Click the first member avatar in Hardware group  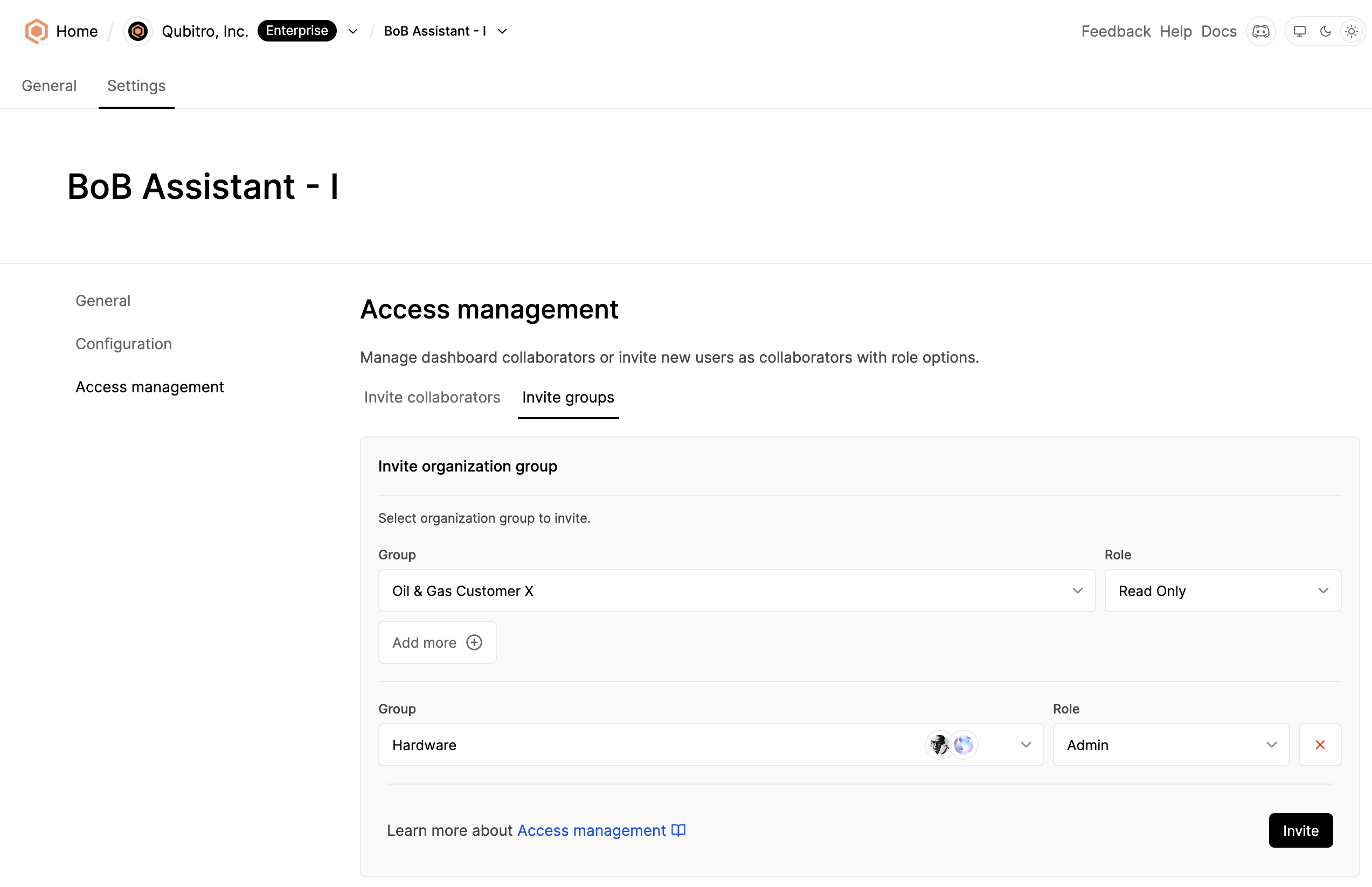coord(939,744)
